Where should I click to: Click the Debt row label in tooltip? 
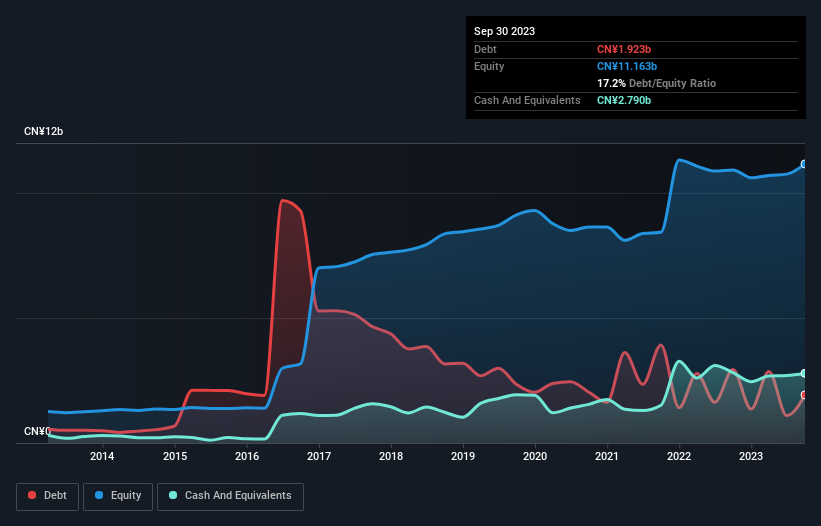(x=485, y=49)
